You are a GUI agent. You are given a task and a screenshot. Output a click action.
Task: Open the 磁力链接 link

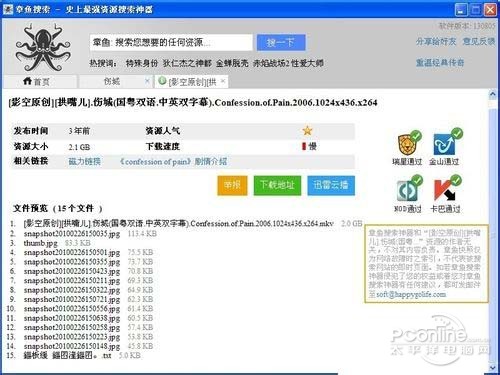pos(84,162)
